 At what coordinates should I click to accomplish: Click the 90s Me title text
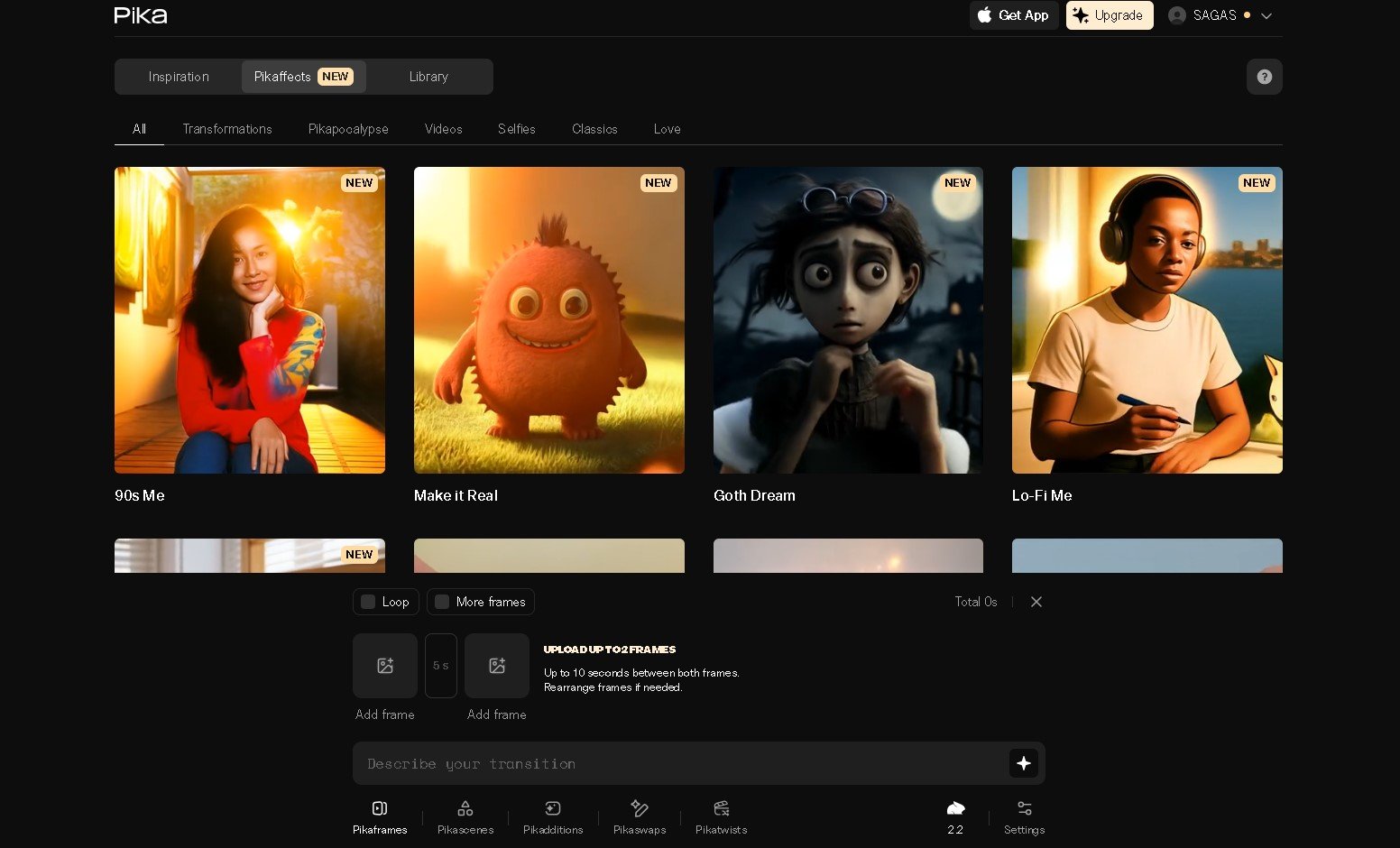[140, 495]
